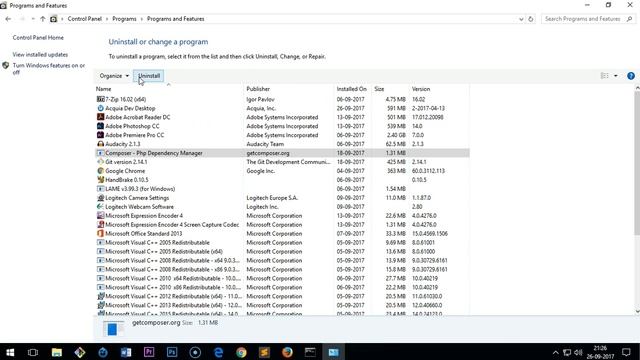Click Igor Pavlov publisher cell

260,99
